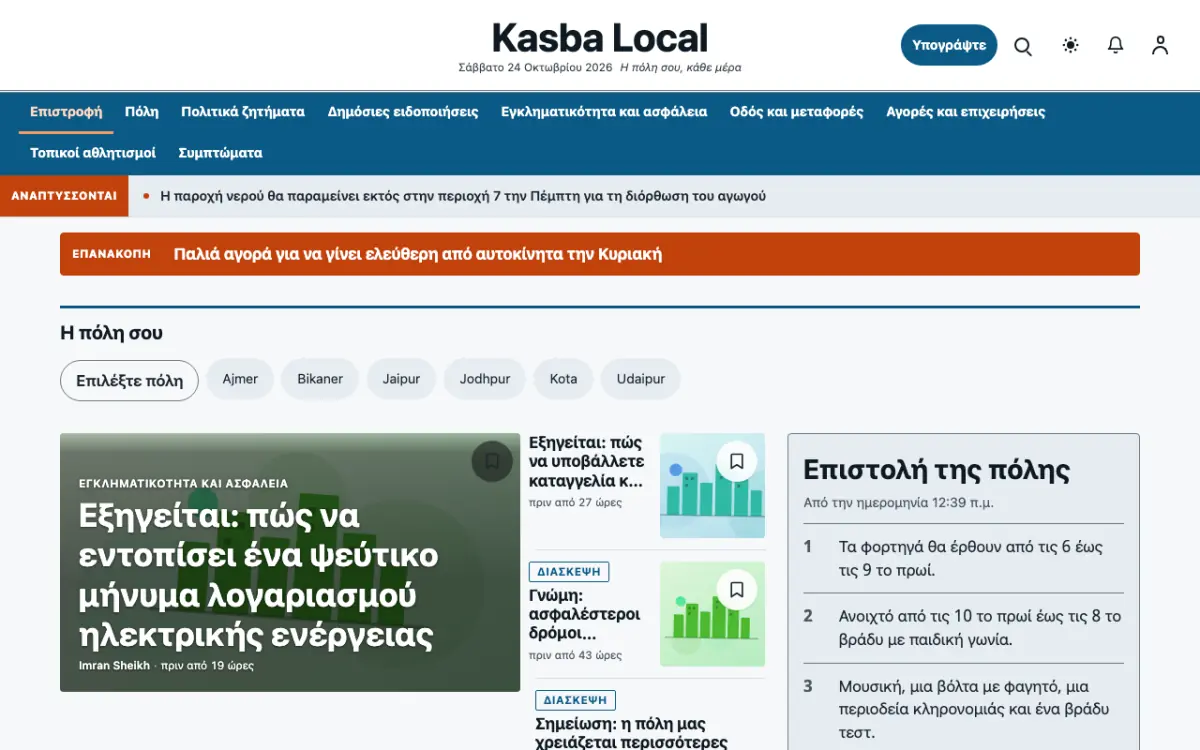The height and width of the screenshot is (750, 1200).
Task: Select the Jaipur city chip
Action: (x=401, y=379)
